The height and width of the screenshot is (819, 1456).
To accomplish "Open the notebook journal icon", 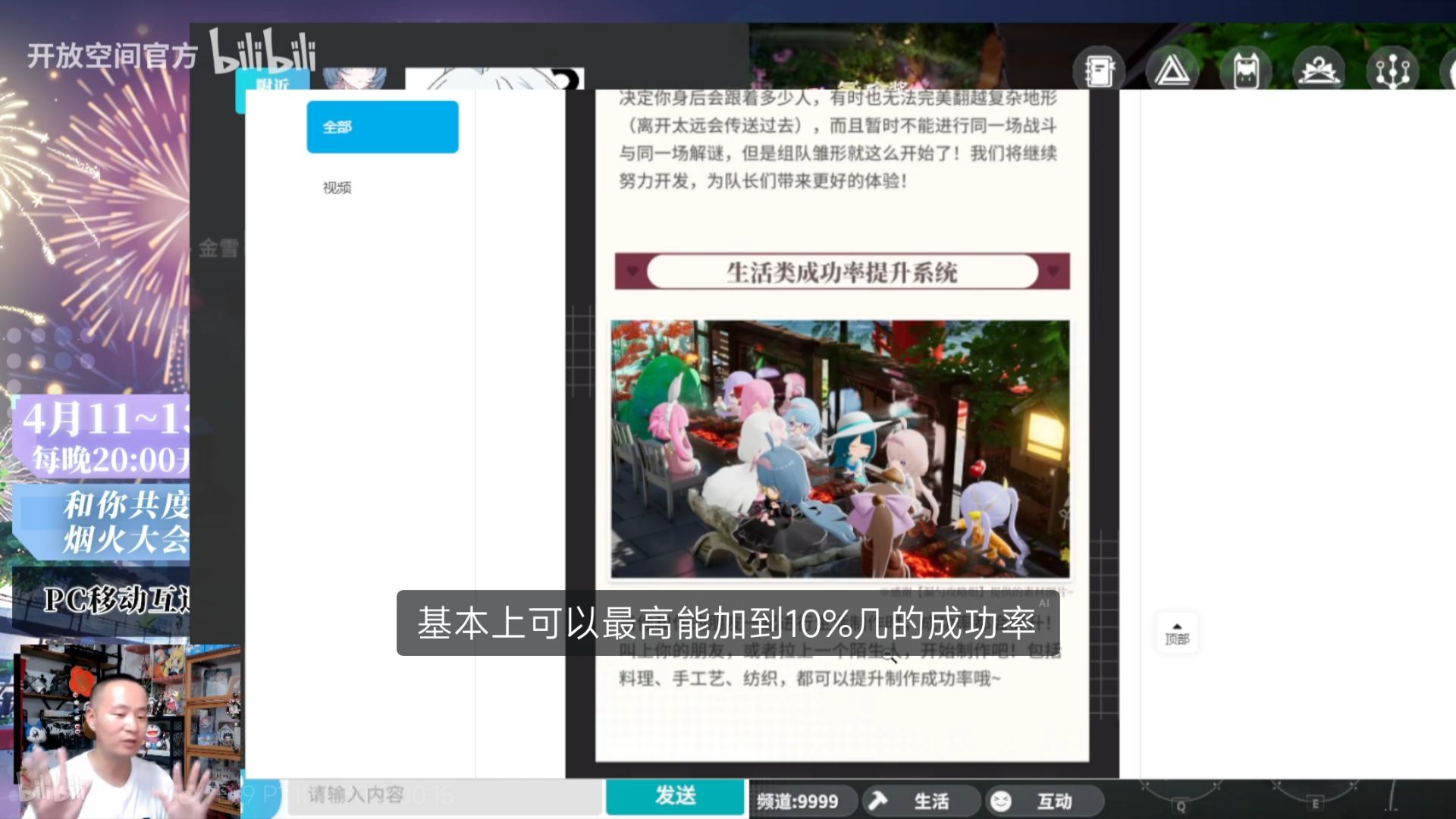I will (x=1099, y=71).
